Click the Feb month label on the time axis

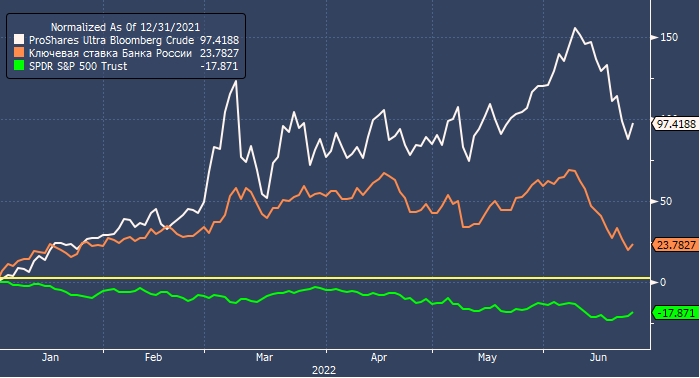tap(153, 357)
